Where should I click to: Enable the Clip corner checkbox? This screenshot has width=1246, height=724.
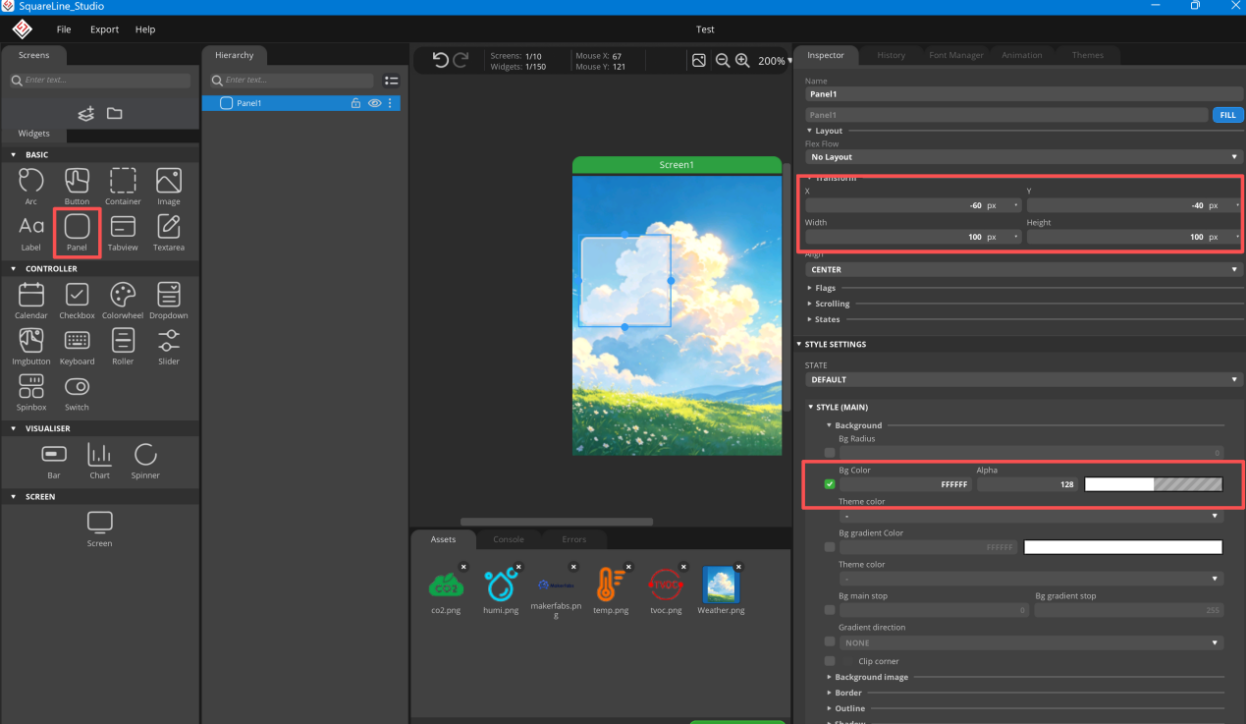(x=830, y=661)
